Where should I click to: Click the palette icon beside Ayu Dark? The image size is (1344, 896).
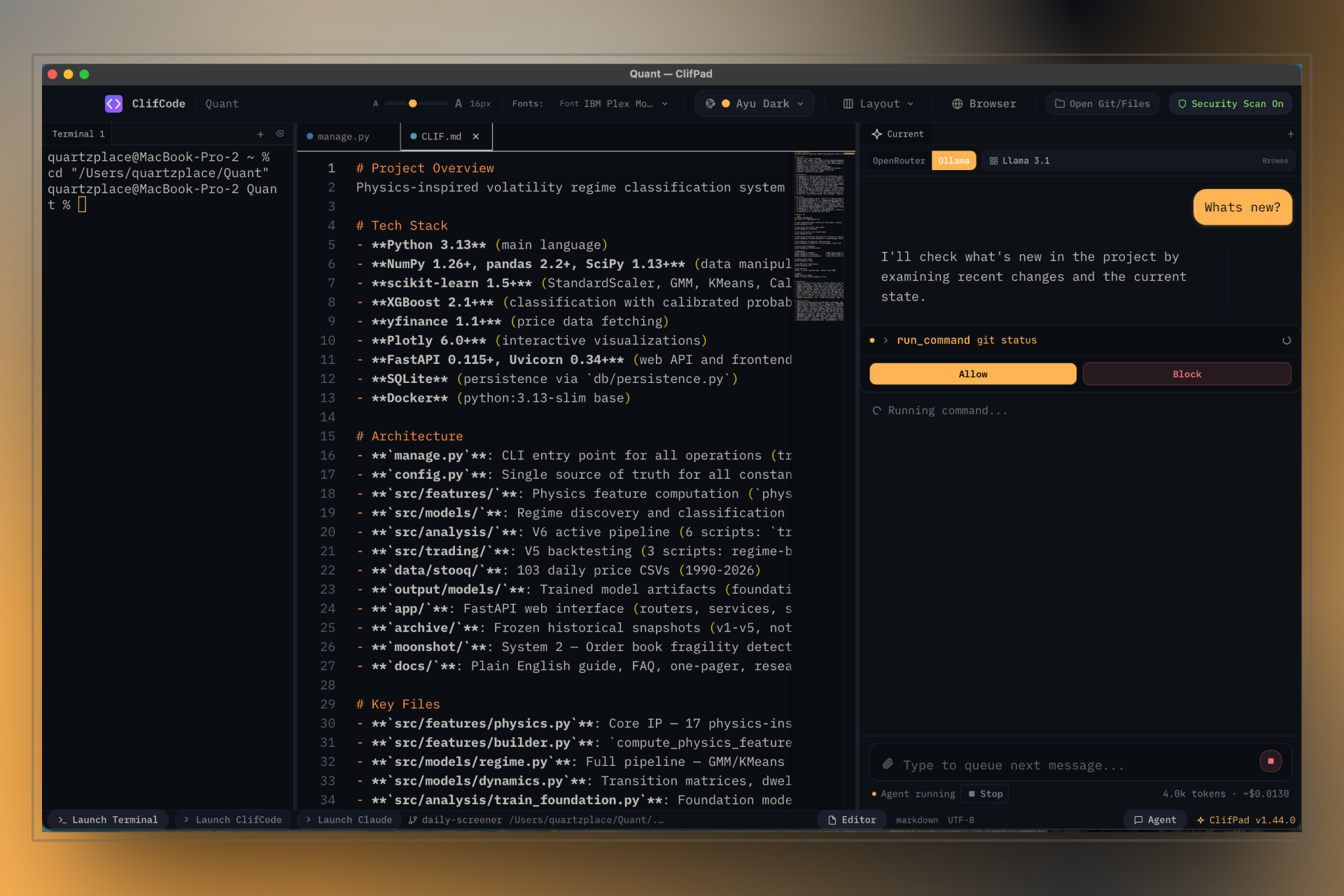pyautogui.click(x=710, y=104)
